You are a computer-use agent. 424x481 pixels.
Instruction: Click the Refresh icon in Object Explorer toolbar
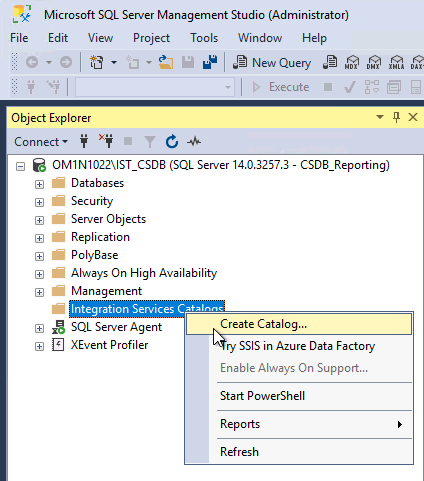click(x=172, y=142)
